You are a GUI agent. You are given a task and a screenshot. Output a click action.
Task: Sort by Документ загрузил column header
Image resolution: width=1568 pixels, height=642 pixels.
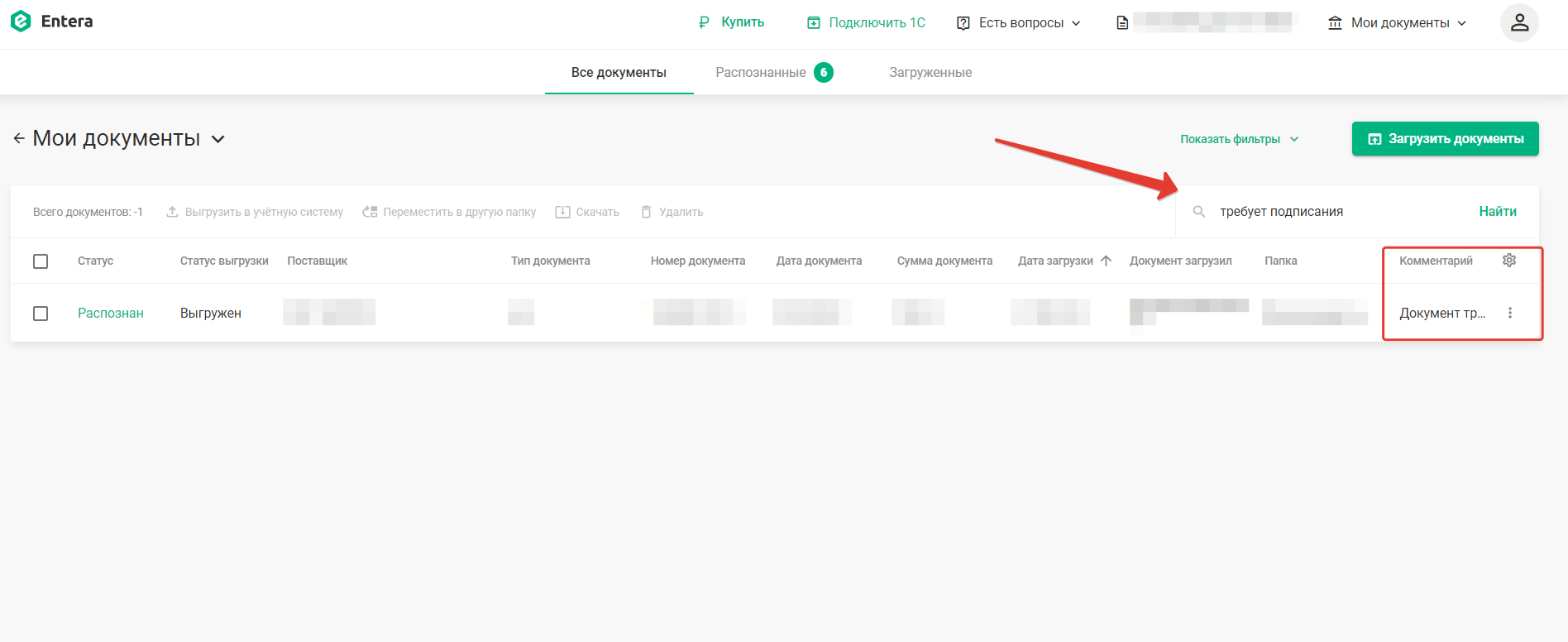[x=1180, y=261]
